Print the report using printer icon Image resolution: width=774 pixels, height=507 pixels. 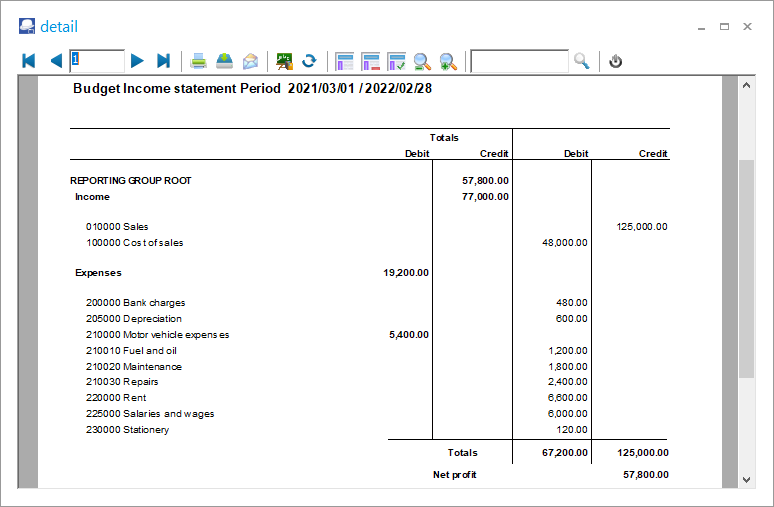click(x=199, y=61)
